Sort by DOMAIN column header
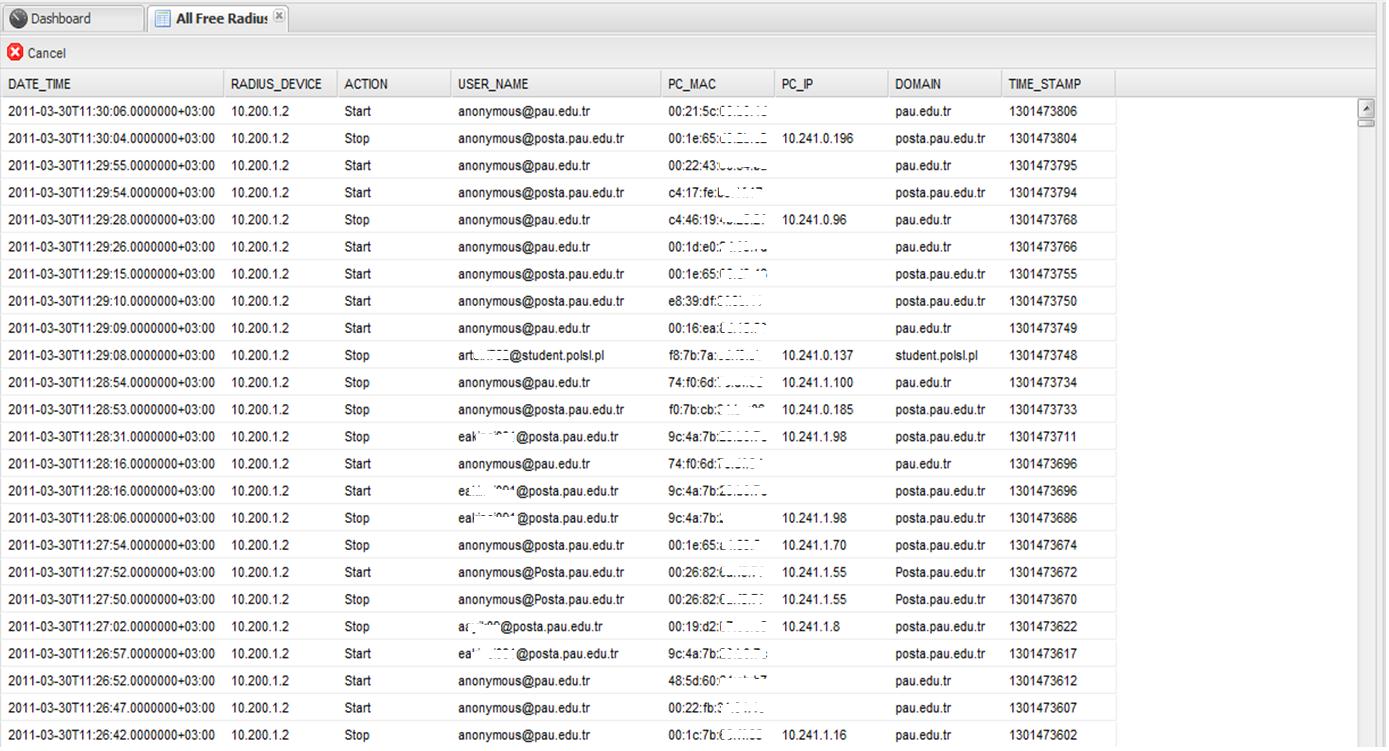The width and height of the screenshot is (1389, 751). [945, 84]
